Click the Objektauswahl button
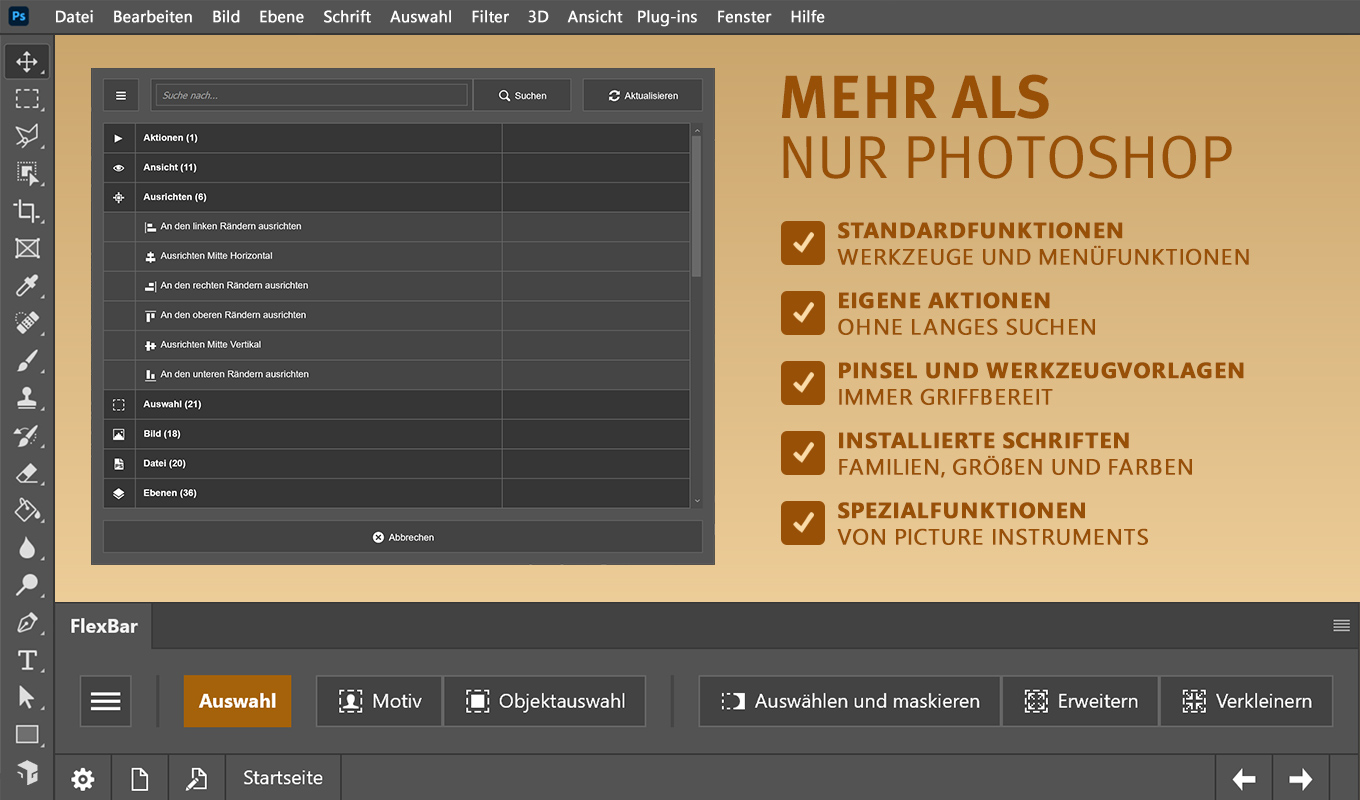This screenshot has height=800, width=1360. pyautogui.click(x=545, y=701)
